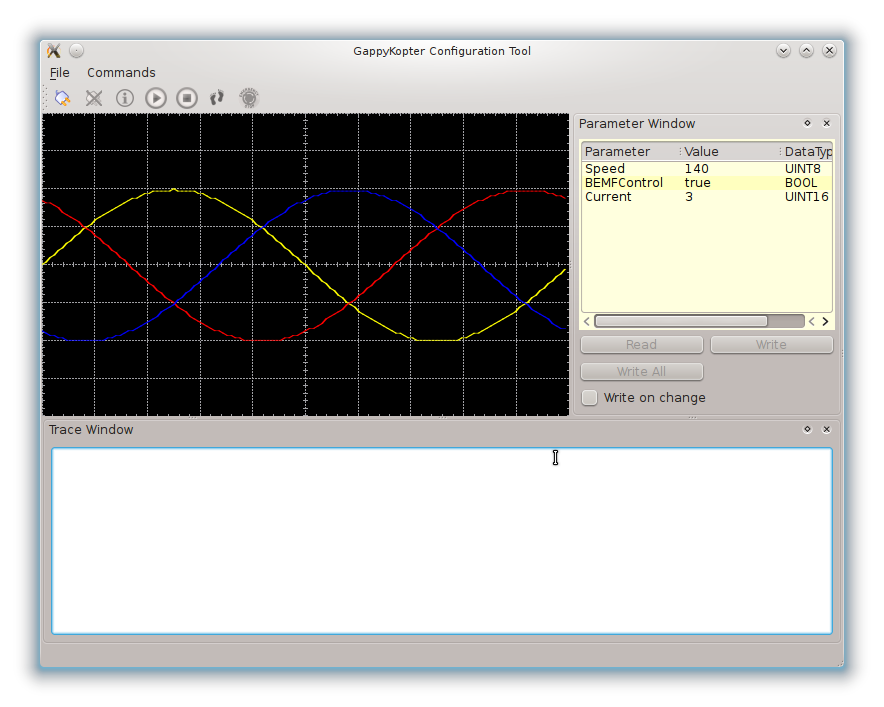Click the Current value 3
The width and height of the screenshot is (884, 707).
click(x=689, y=197)
